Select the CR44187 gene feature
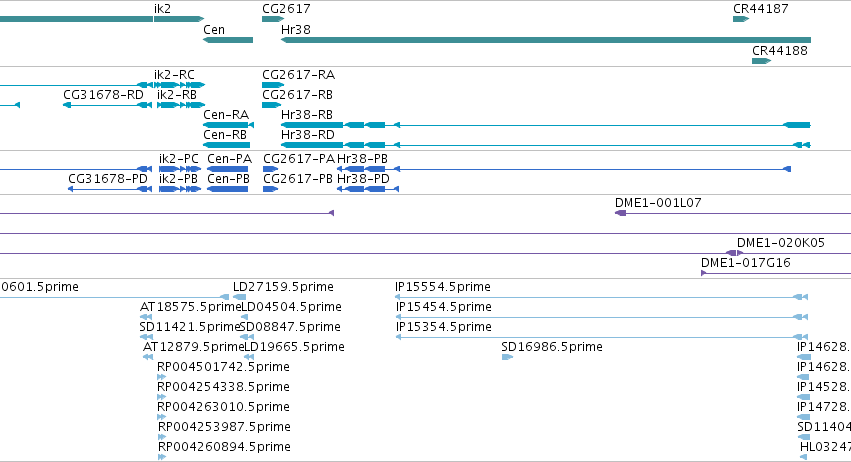This screenshot has width=851, height=462. tap(741, 19)
